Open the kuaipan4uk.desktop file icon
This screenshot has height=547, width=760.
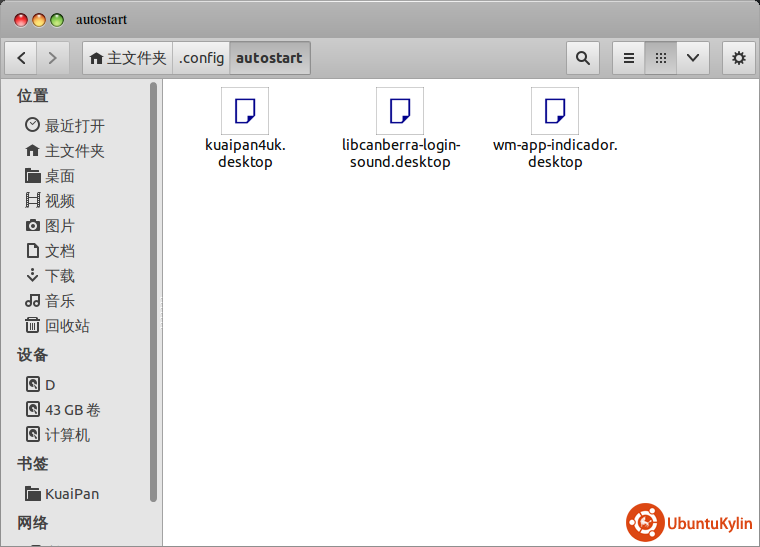245,111
